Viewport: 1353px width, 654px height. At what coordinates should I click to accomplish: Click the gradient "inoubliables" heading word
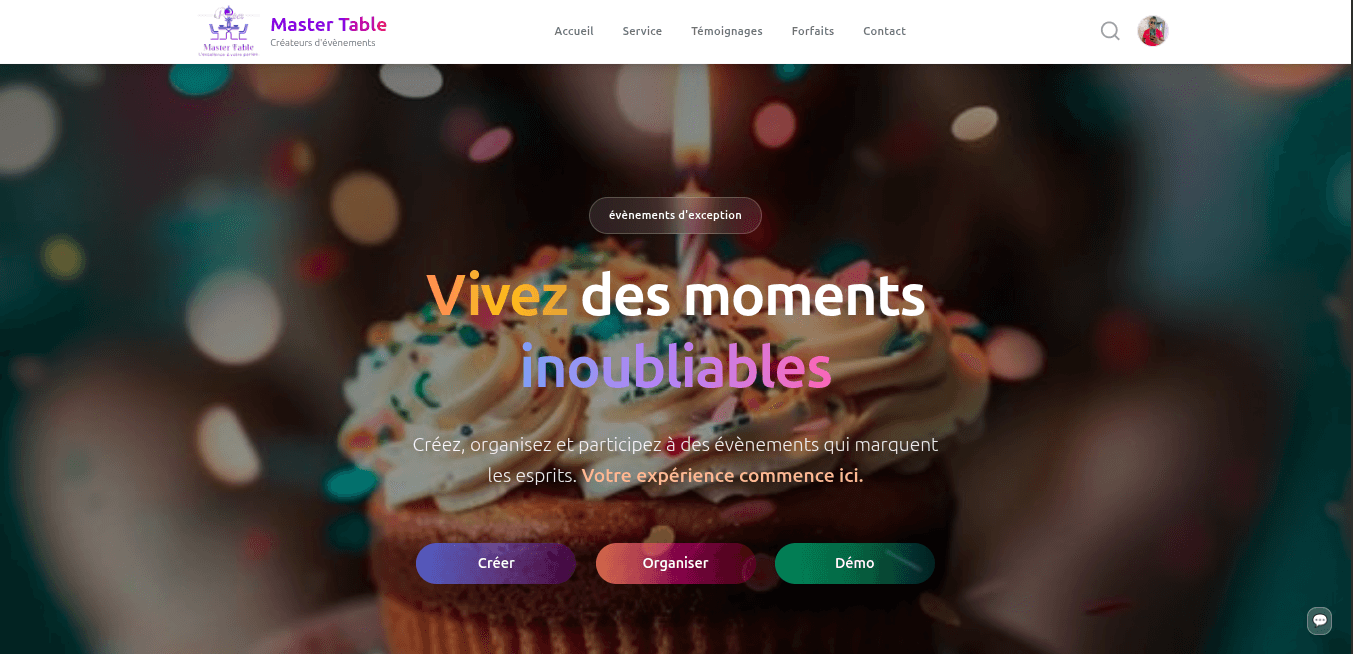coord(676,367)
